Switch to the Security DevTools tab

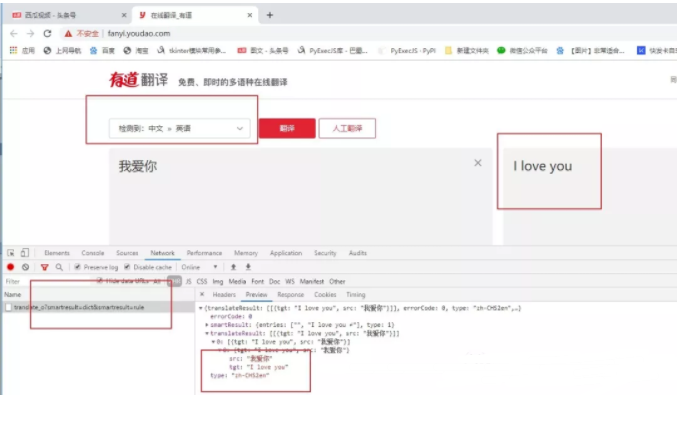325,253
